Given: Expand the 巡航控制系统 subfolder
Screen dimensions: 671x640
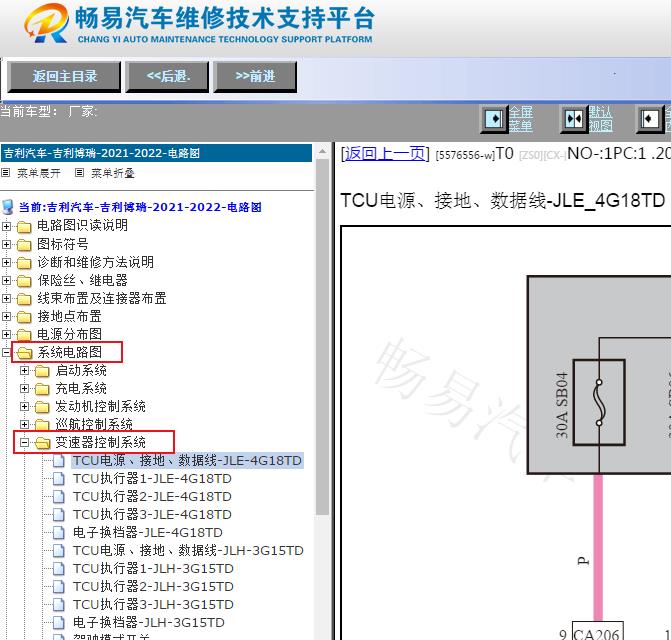Looking at the screenshot, I should [x=24, y=424].
